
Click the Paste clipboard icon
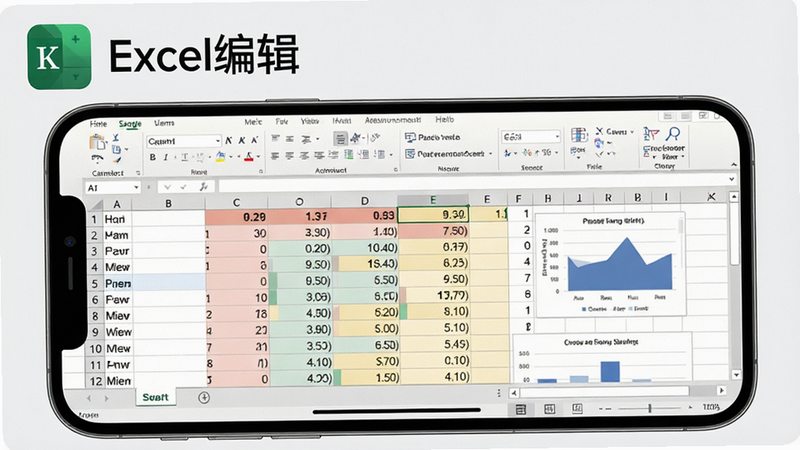(97, 142)
